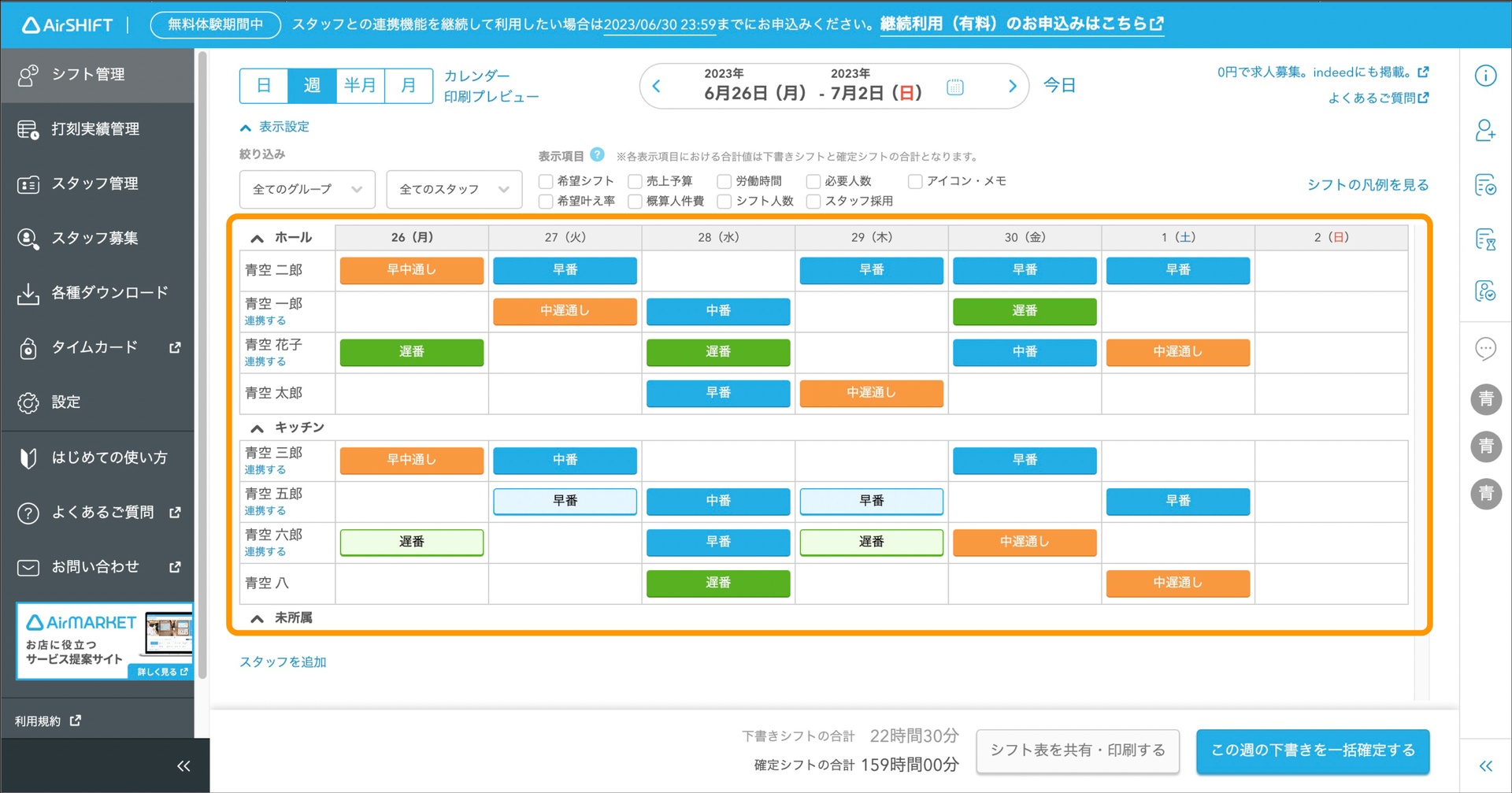Open the chat bubble icon on the right panel

coord(1486,348)
